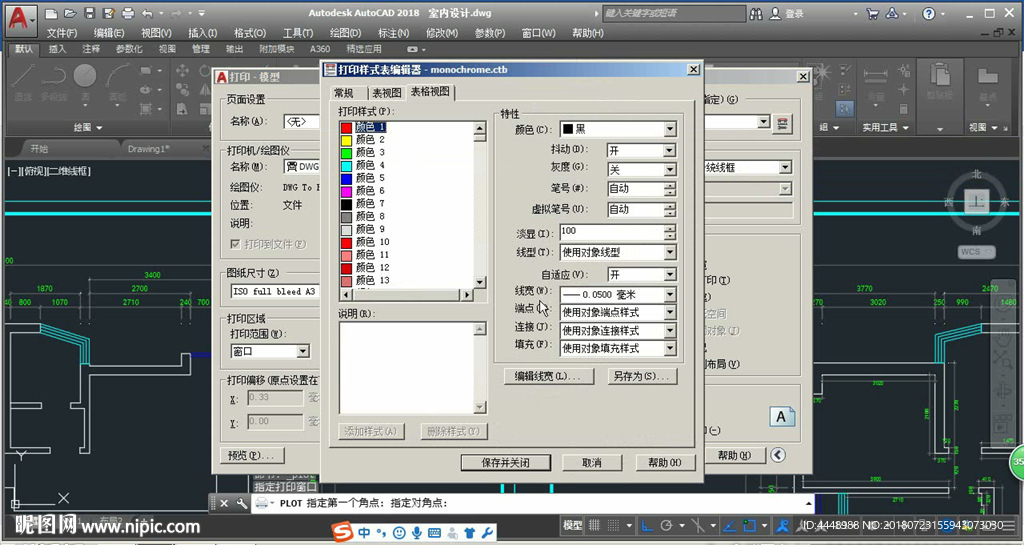Click the Sogou microphone voice input icon
1024x545 pixels.
pyautogui.click(x=417, y=533)
